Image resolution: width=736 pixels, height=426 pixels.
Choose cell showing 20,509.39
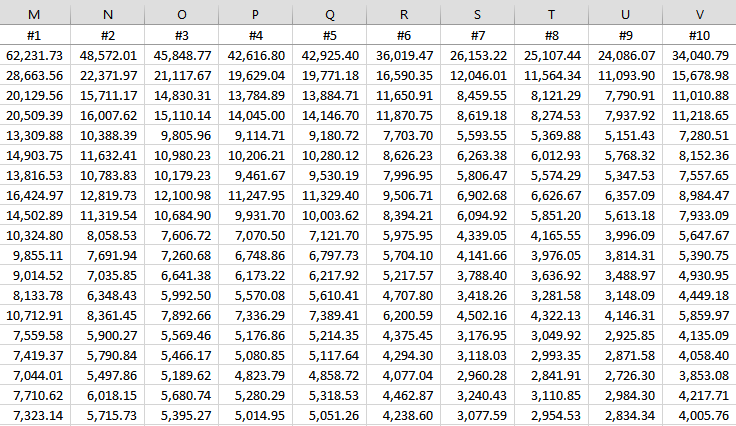click(35, 115)
